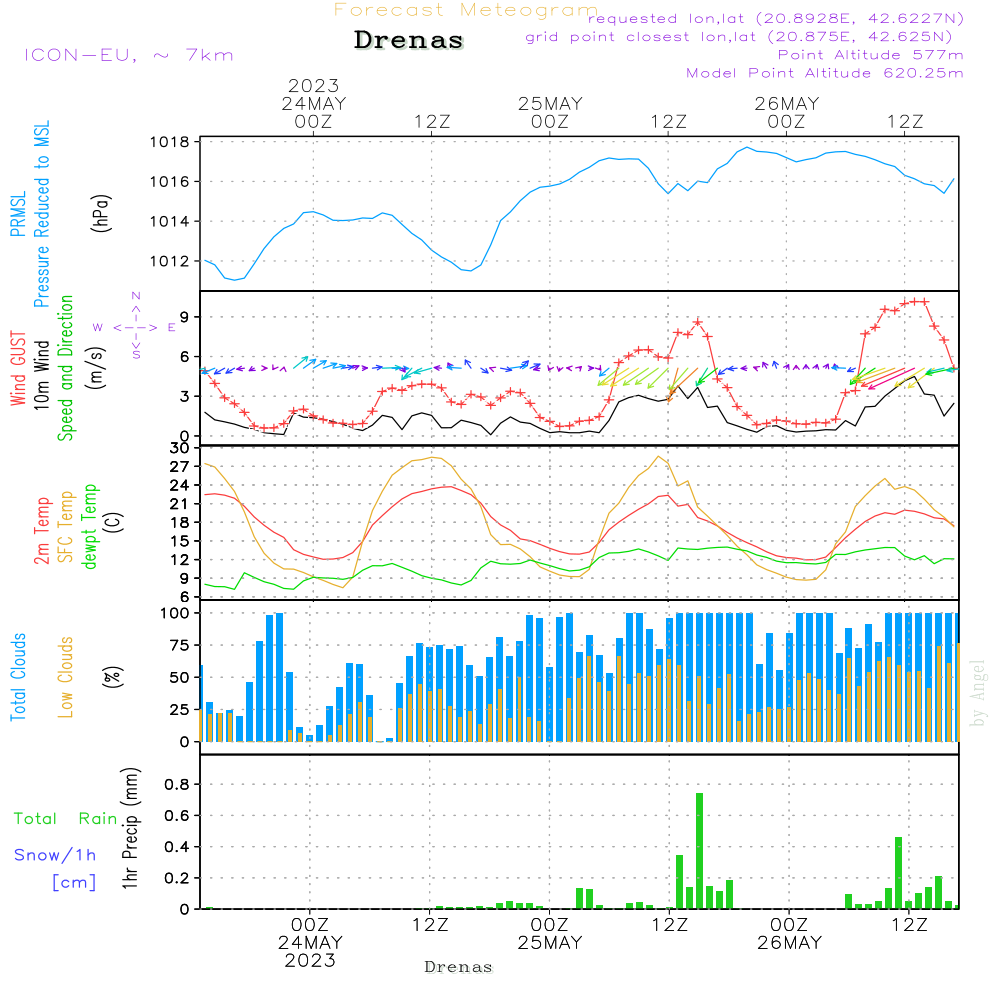The width and height of the screenshot is (1000, 1000).
Task: Click the 'Wind GUST' legend label
Action: 18,368
